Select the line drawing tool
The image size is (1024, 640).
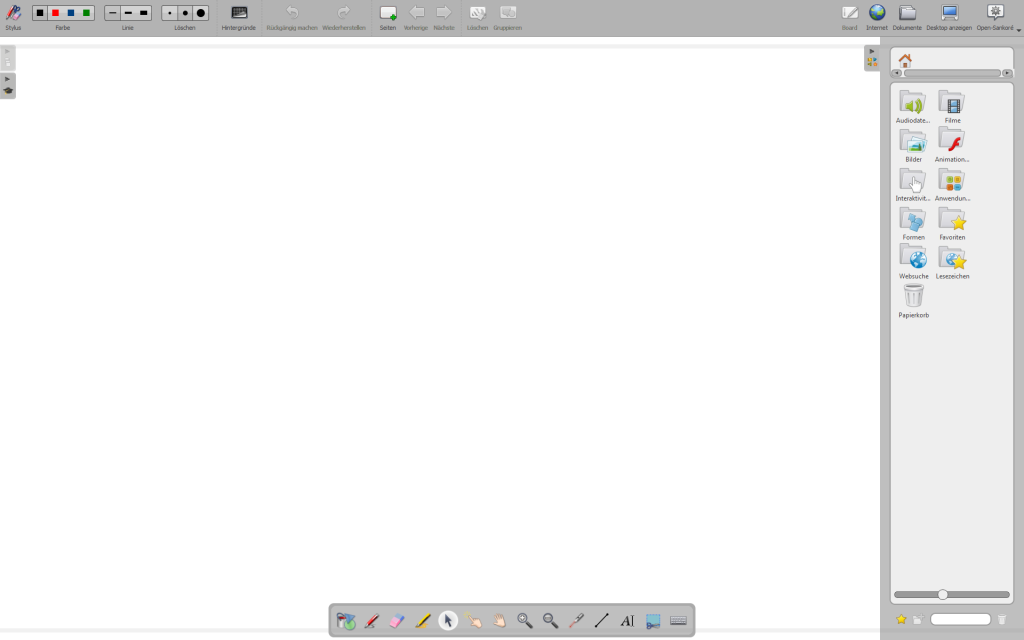[x=601, y=621]
